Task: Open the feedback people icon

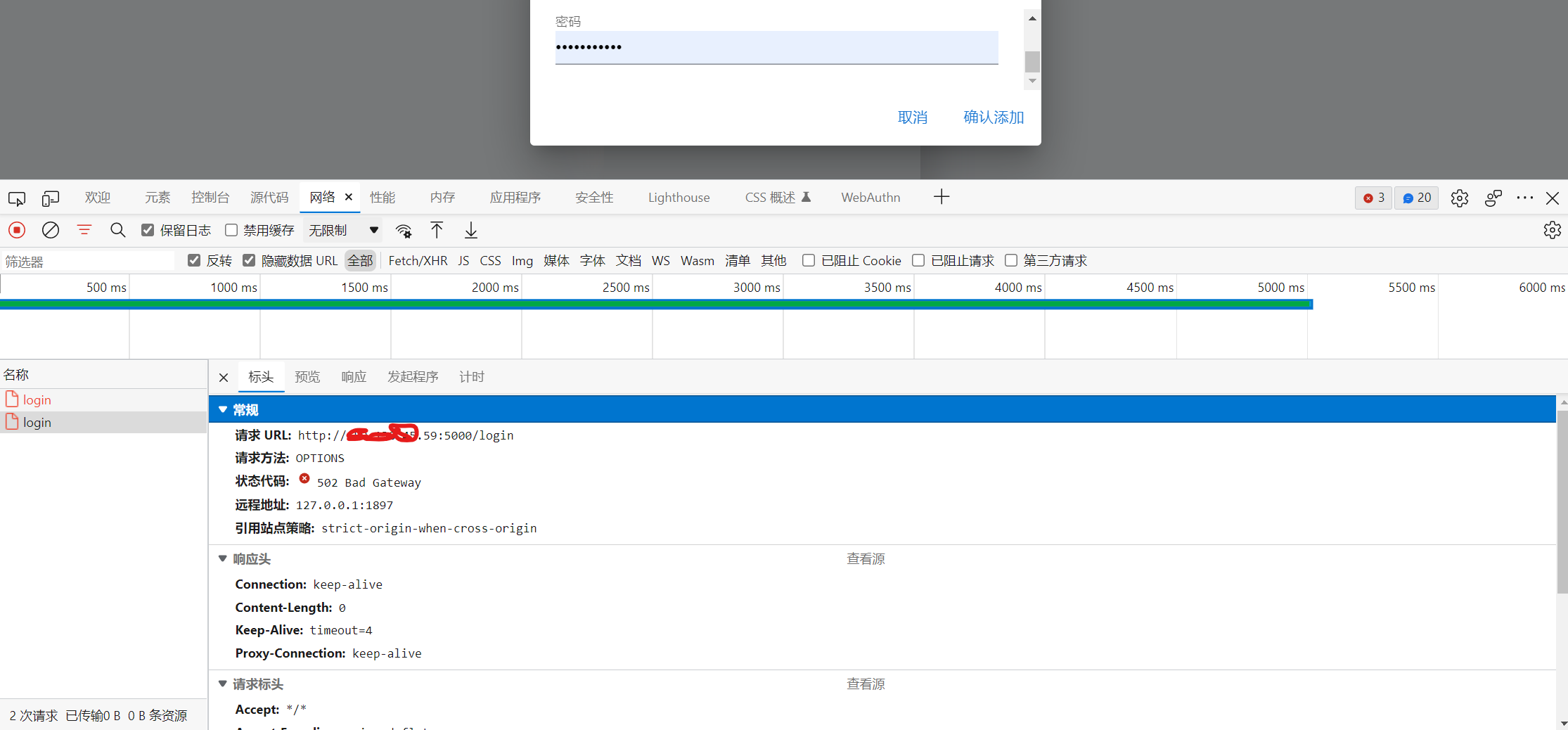Action: [x=1493, y=198]
